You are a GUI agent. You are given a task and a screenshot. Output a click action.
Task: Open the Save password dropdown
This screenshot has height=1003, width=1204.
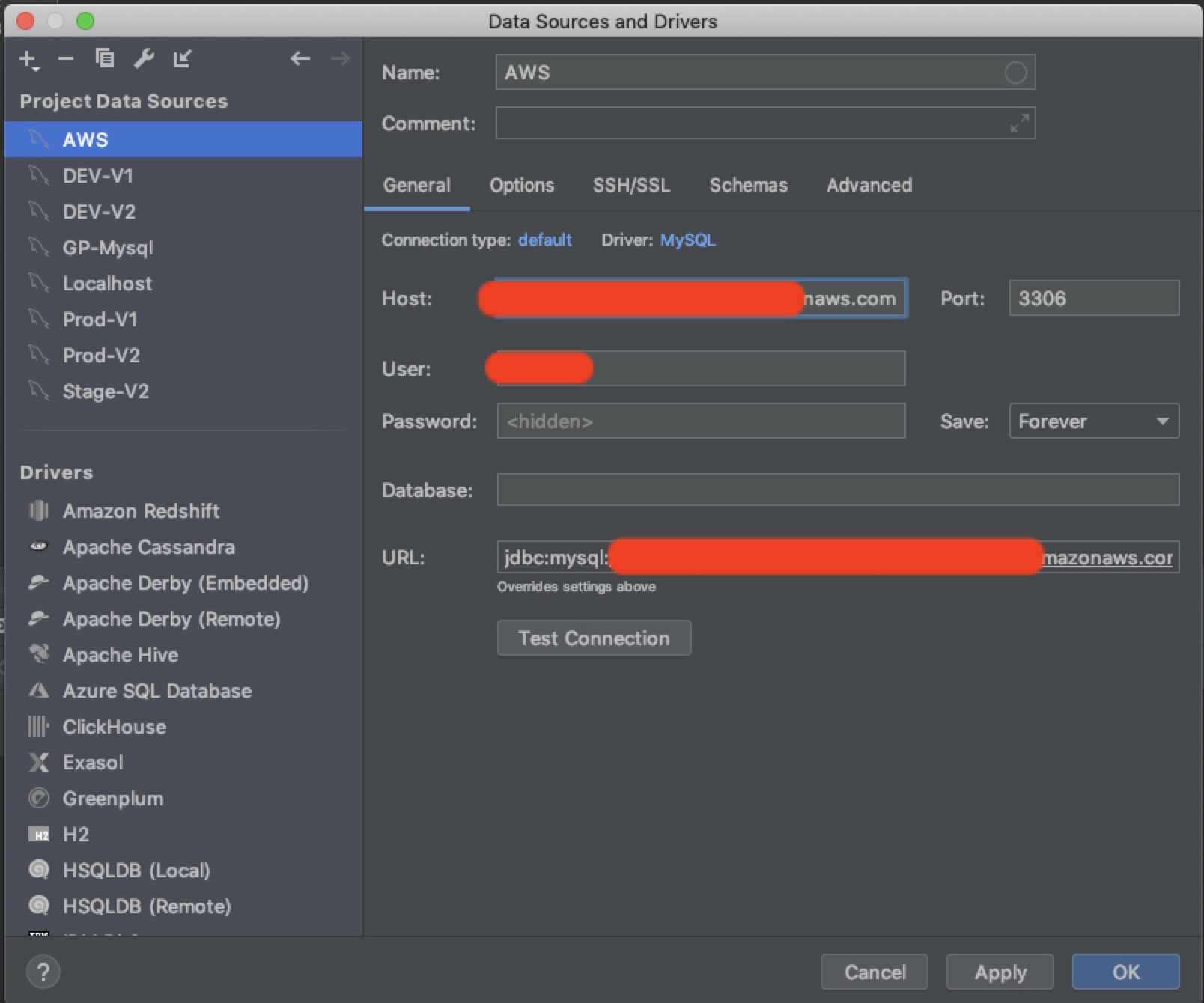[1093, 421]
